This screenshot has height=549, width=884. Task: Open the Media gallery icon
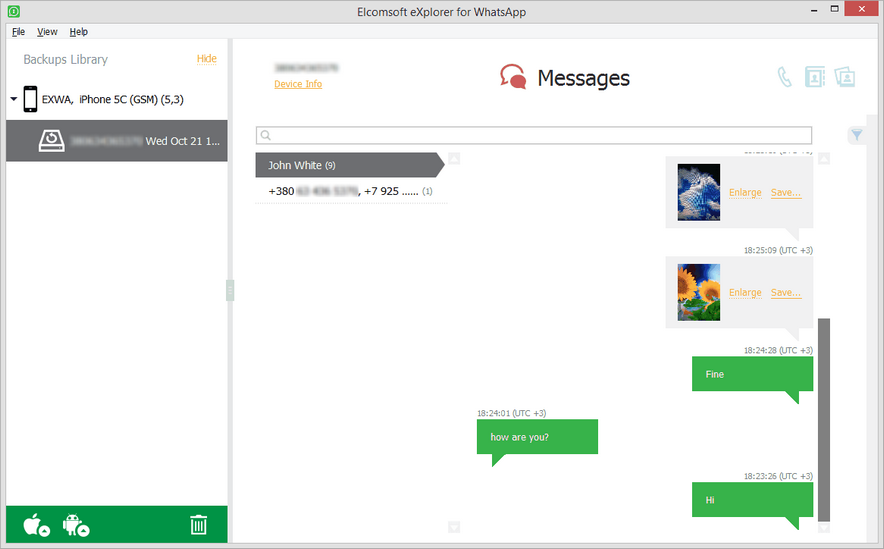pos(845,77)
